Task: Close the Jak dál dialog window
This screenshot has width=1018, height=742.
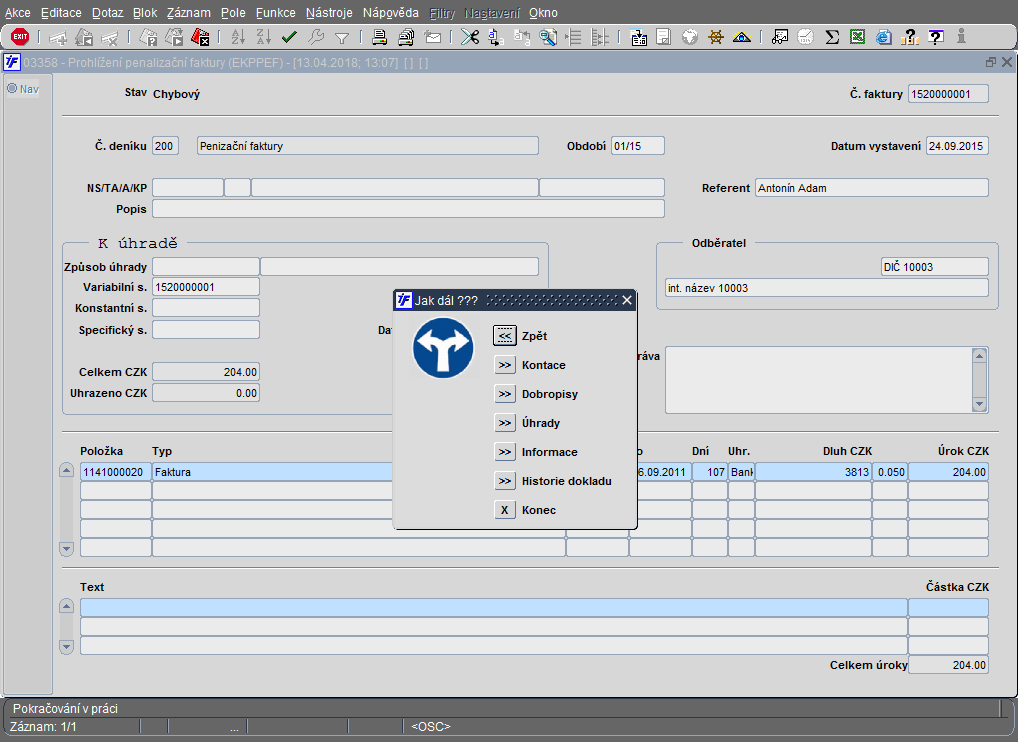Action: pyautogui.click(x=627, y=300)
